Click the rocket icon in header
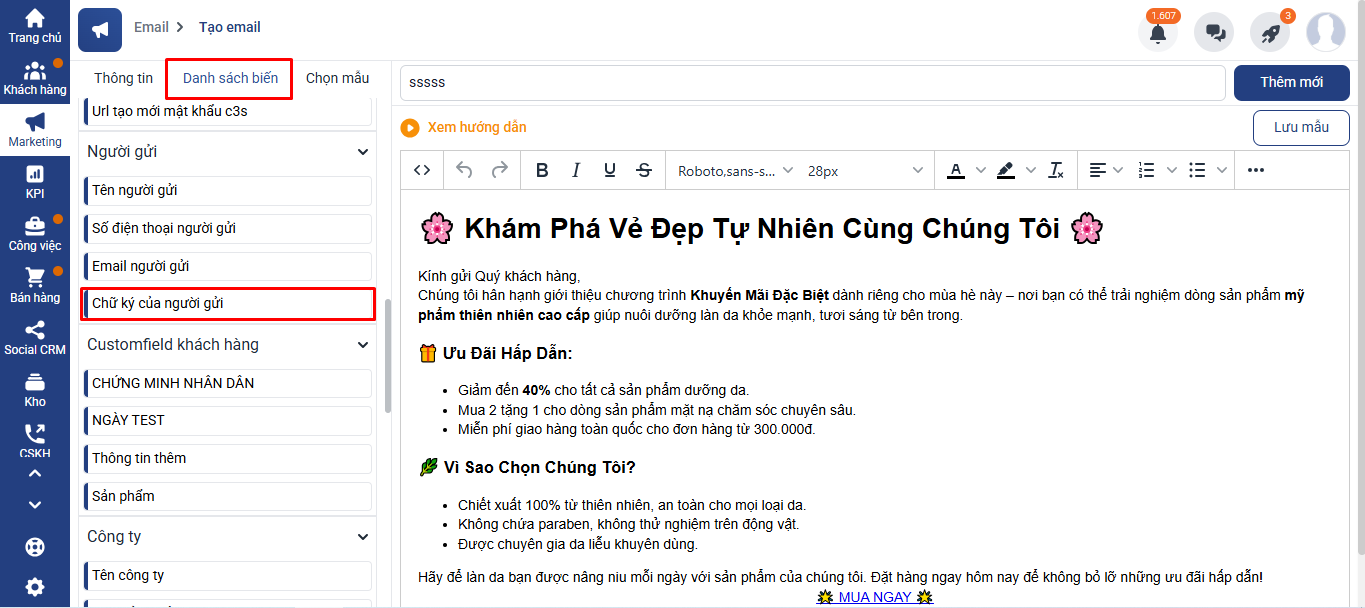 pos(1270,32)
